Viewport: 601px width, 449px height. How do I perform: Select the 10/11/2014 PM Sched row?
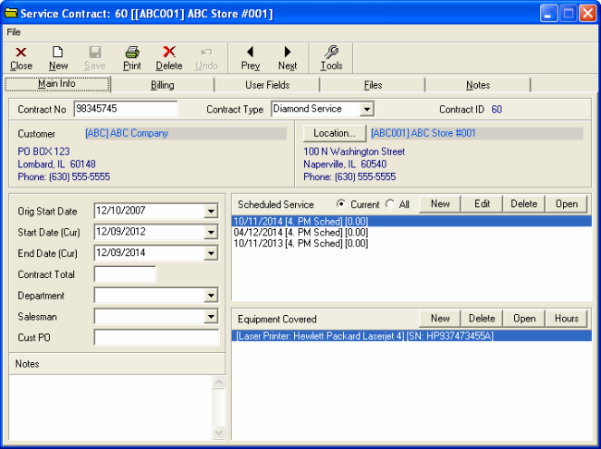click(x=412, y=221)
